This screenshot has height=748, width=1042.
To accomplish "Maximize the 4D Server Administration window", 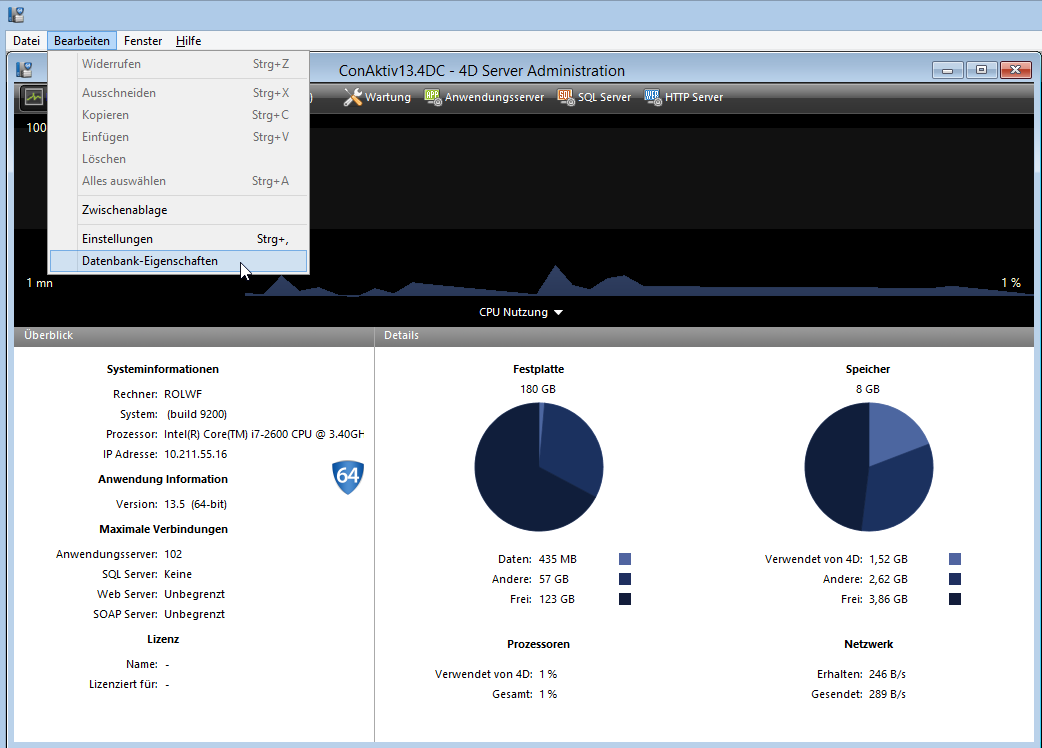I will pos(981,70).
